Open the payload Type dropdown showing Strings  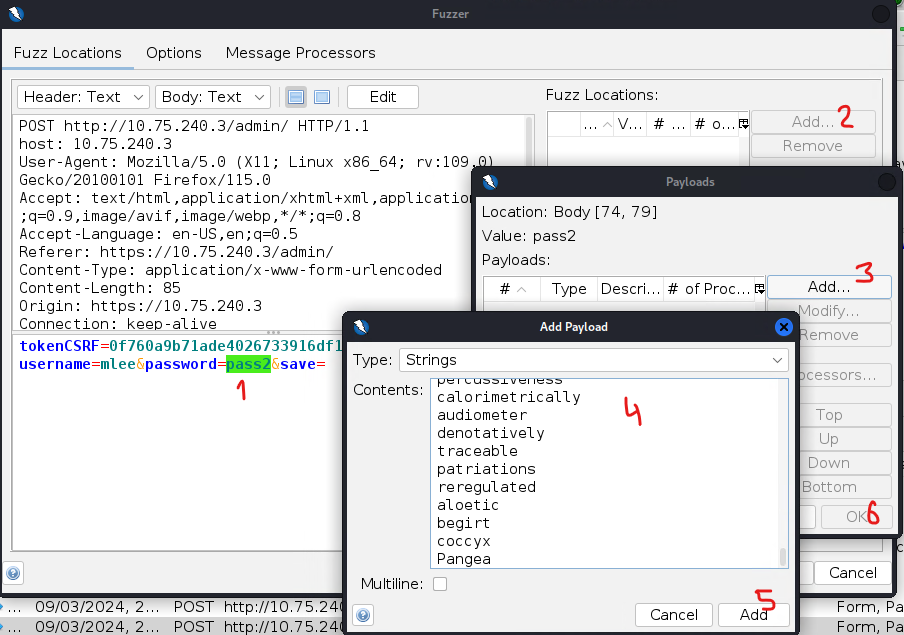[594, 359]
